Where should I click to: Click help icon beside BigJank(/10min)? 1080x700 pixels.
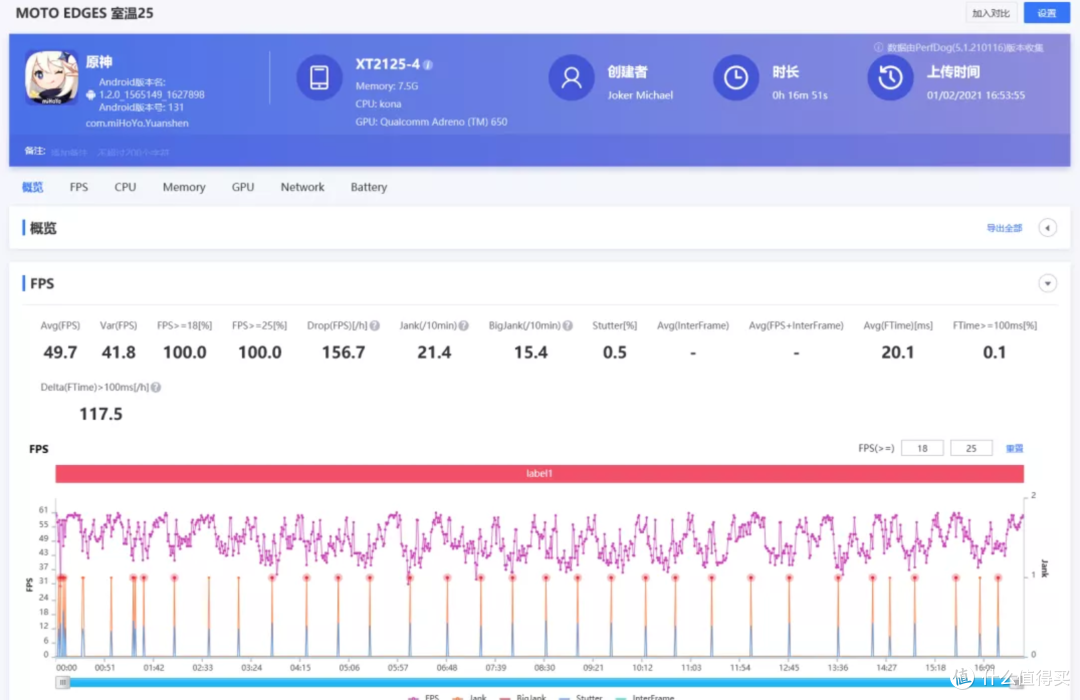point(567,326)
